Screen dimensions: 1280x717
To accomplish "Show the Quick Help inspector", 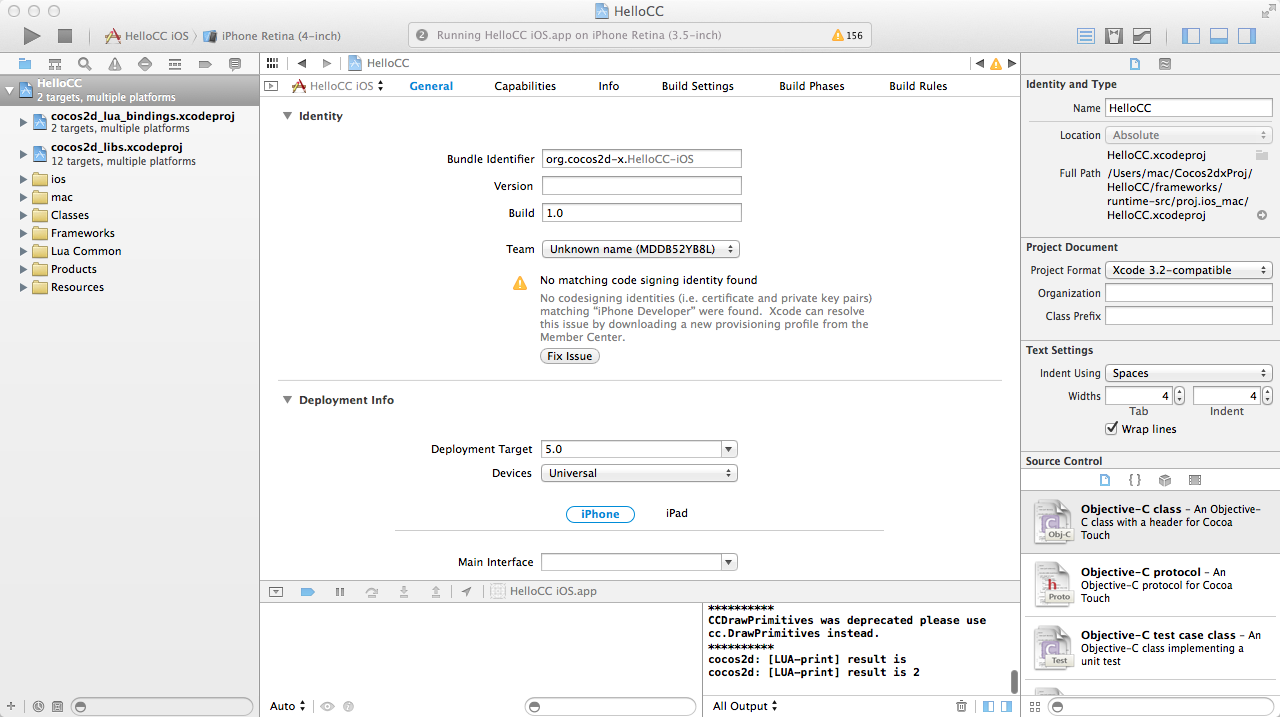I will coord(1165,64).
